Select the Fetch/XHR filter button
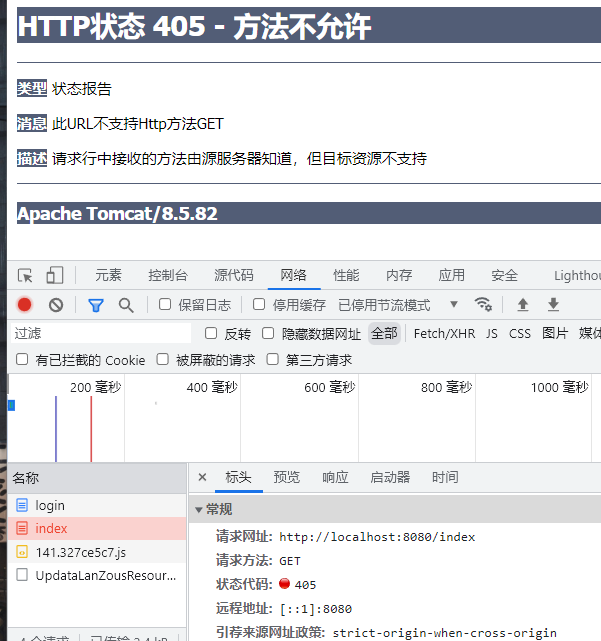The height and width of the screenshot is (641, 601). 444,333
